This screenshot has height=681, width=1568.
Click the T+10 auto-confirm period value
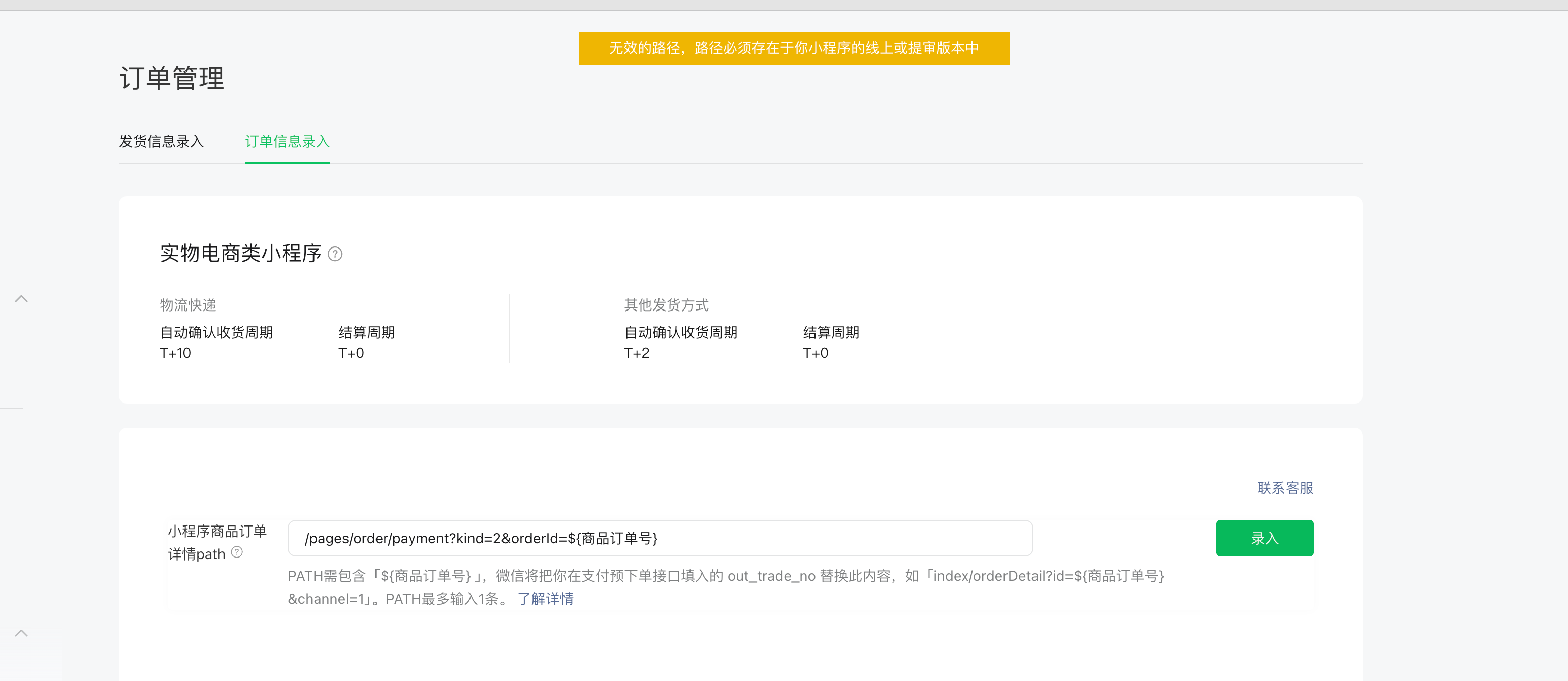pos(175,353)
